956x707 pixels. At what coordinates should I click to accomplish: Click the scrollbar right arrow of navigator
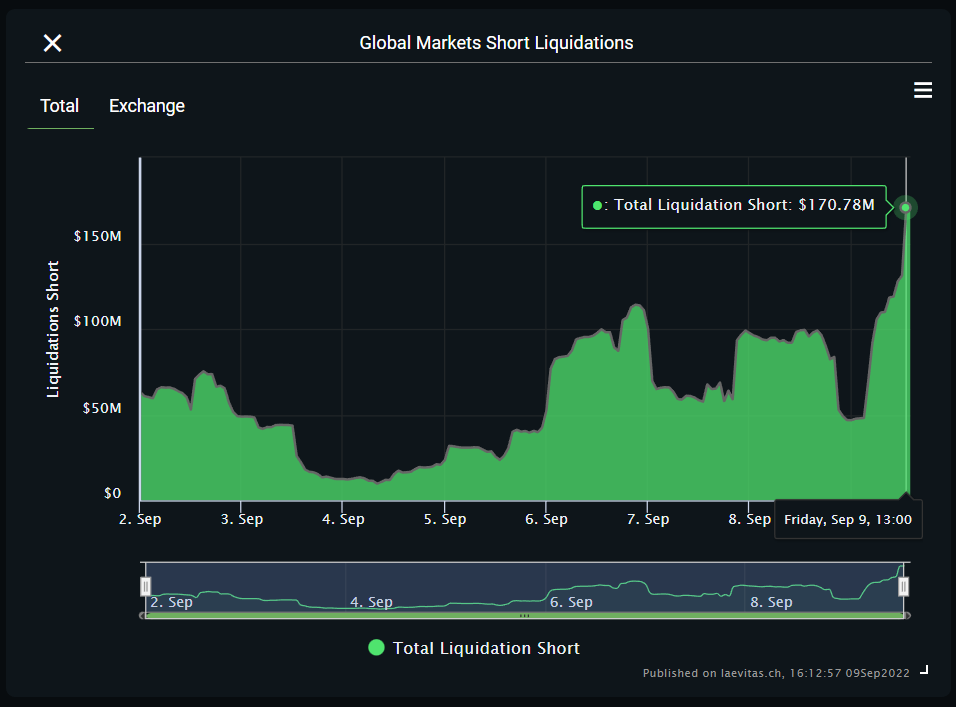pyautogui.click(x=907, y=616)
